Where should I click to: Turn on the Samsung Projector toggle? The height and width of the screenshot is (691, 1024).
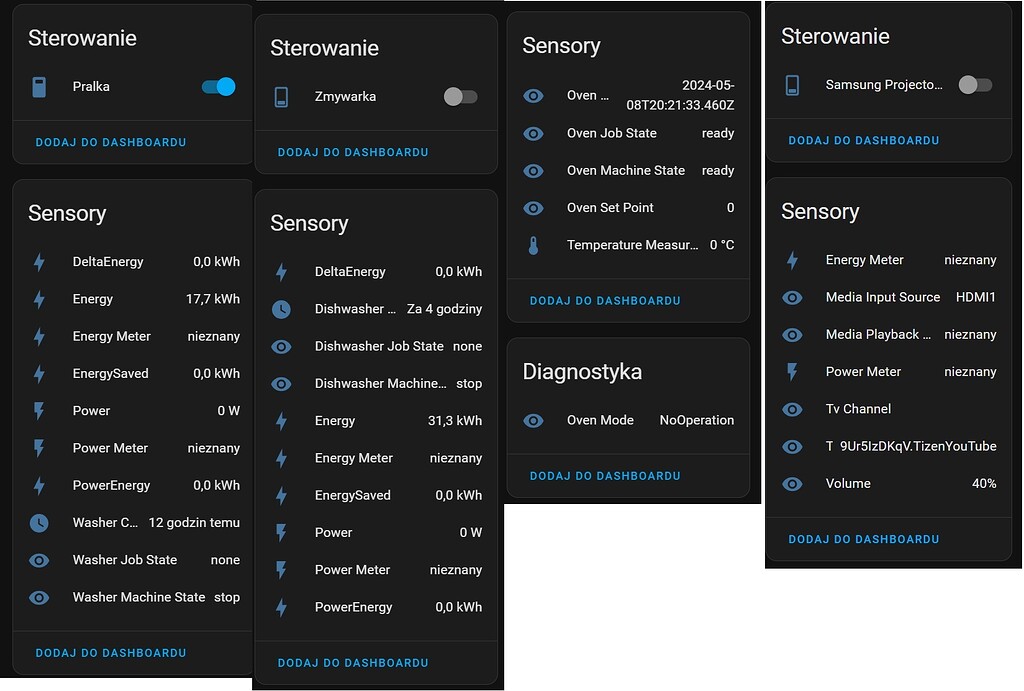(x=974, y=85)
